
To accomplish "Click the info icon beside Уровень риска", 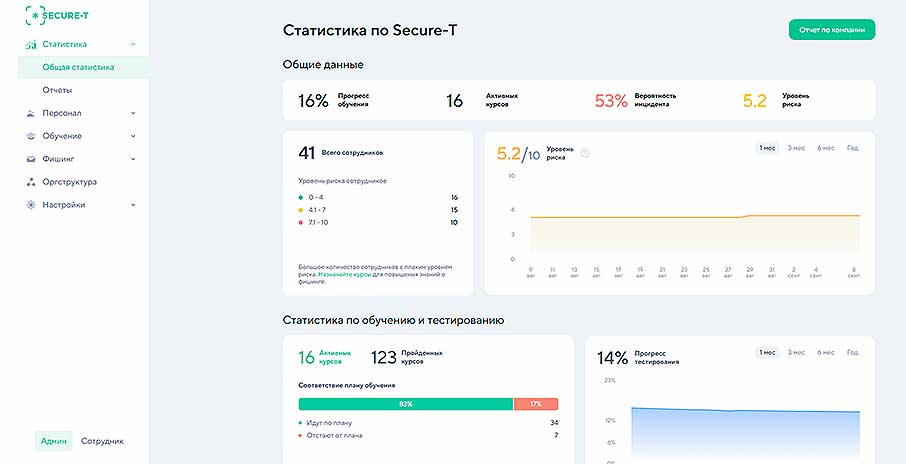I will tap(585, 153).
